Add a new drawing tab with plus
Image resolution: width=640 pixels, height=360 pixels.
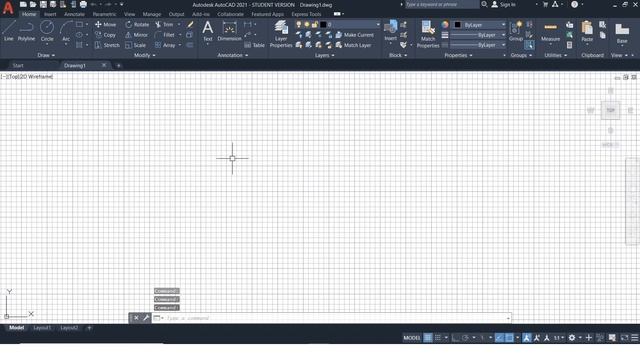[119, 65]
